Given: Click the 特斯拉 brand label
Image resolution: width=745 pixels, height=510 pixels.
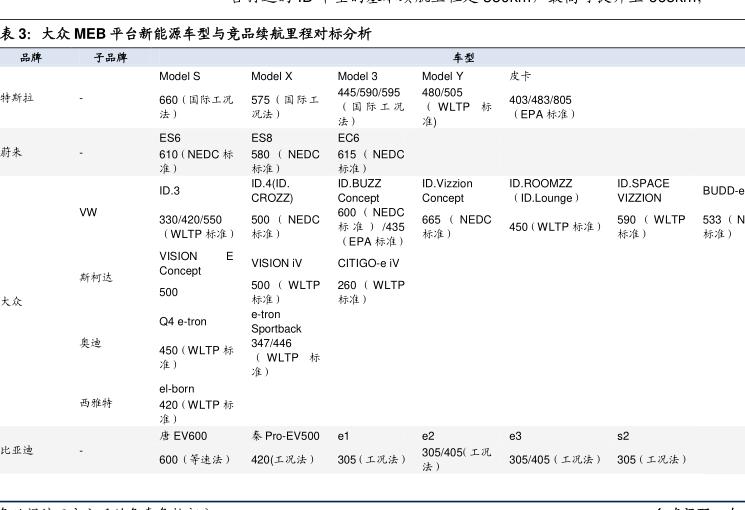Looking at the screenshot, I should [17, 98].
